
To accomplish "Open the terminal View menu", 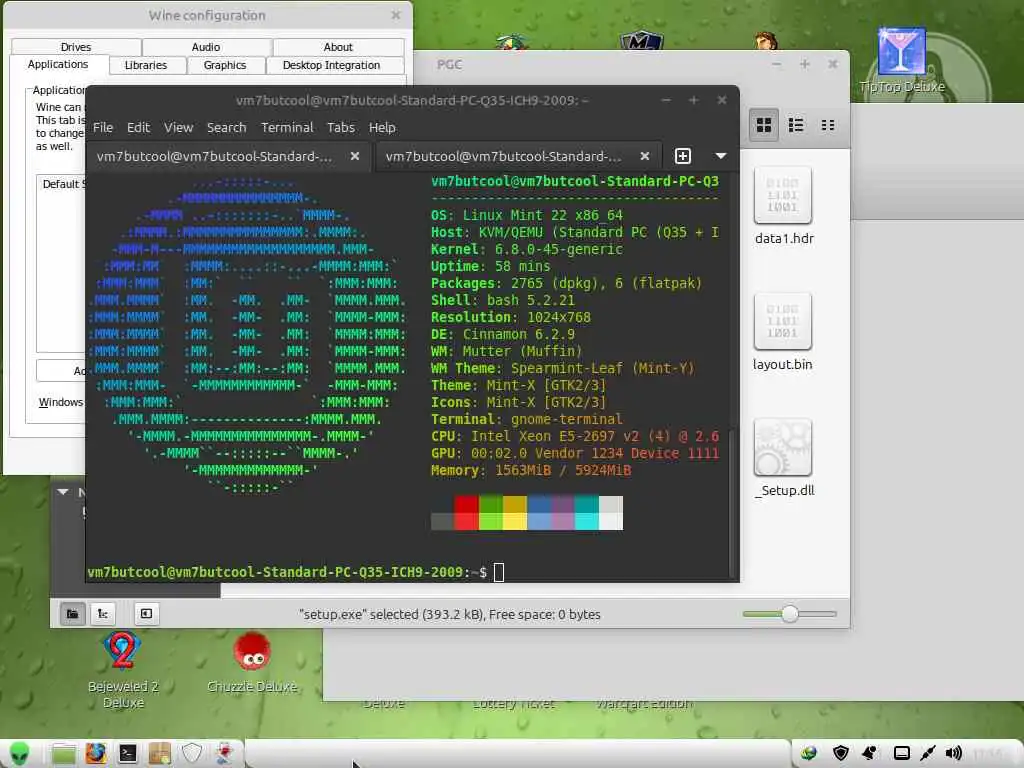I will coord(178,127).
